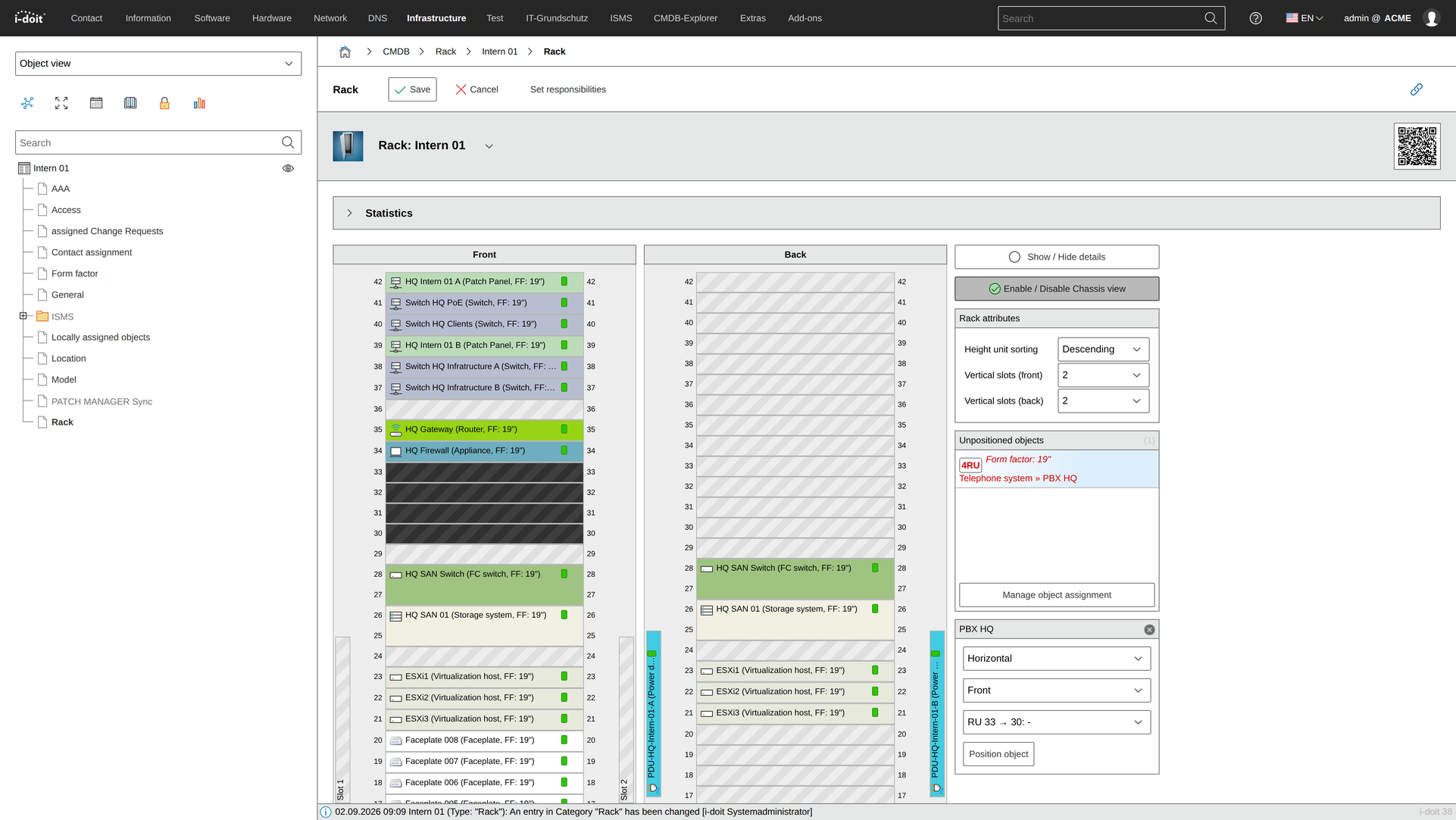Open the Horizontal orientation dropdown
This screenshot has height=820, width=1456.
(x=1056, y=658)
